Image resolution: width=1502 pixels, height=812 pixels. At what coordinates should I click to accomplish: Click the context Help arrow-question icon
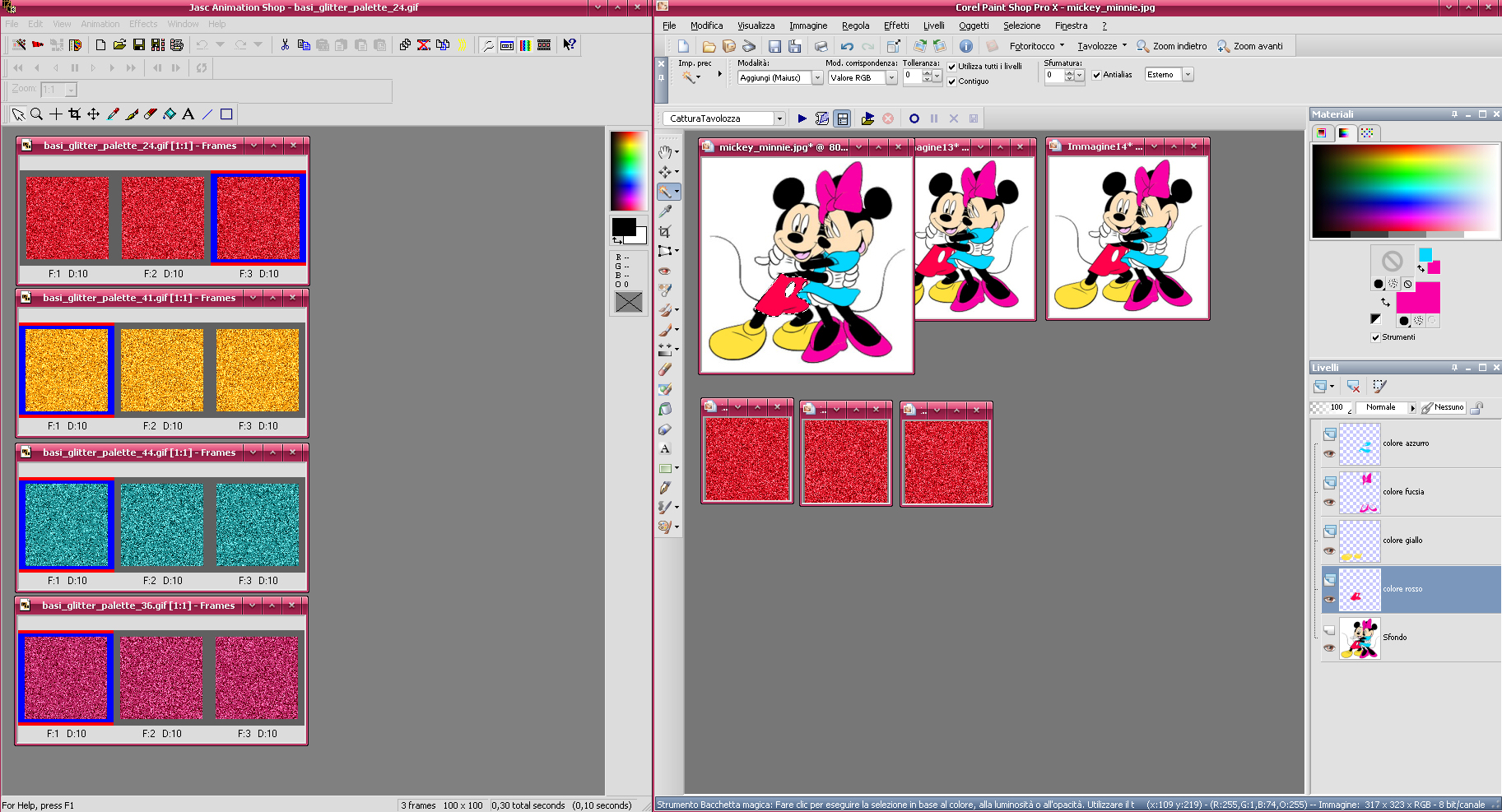pos(569,44)
